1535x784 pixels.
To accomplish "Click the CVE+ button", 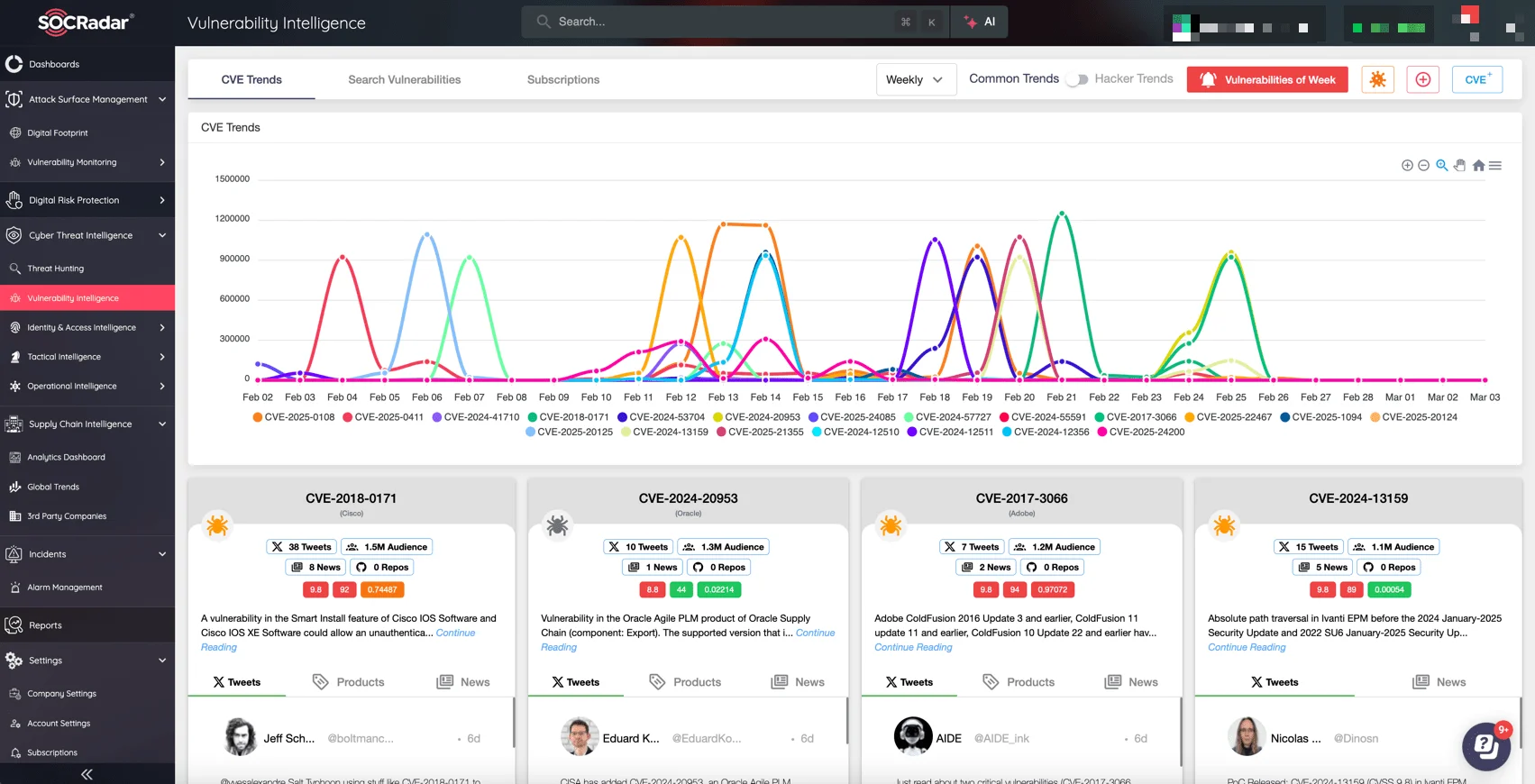I will [x=1477, y=79].
